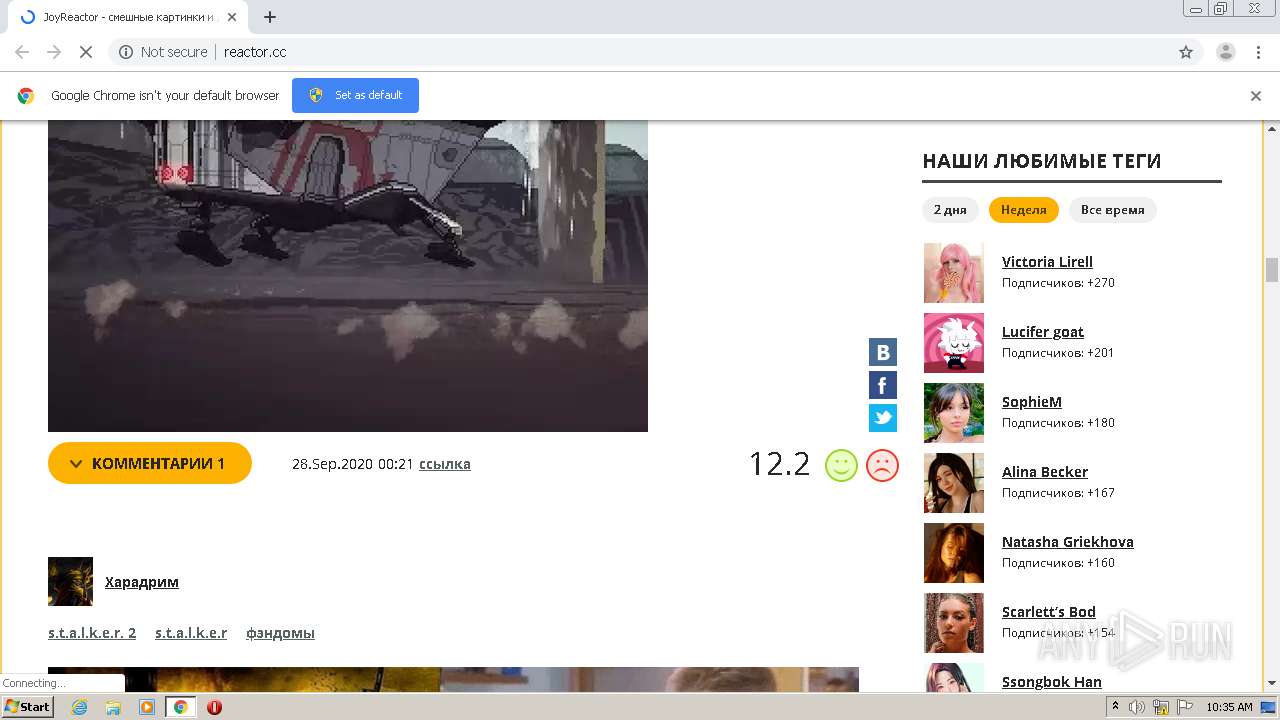Click SophieM avatar thumbnail

[954, 413]
